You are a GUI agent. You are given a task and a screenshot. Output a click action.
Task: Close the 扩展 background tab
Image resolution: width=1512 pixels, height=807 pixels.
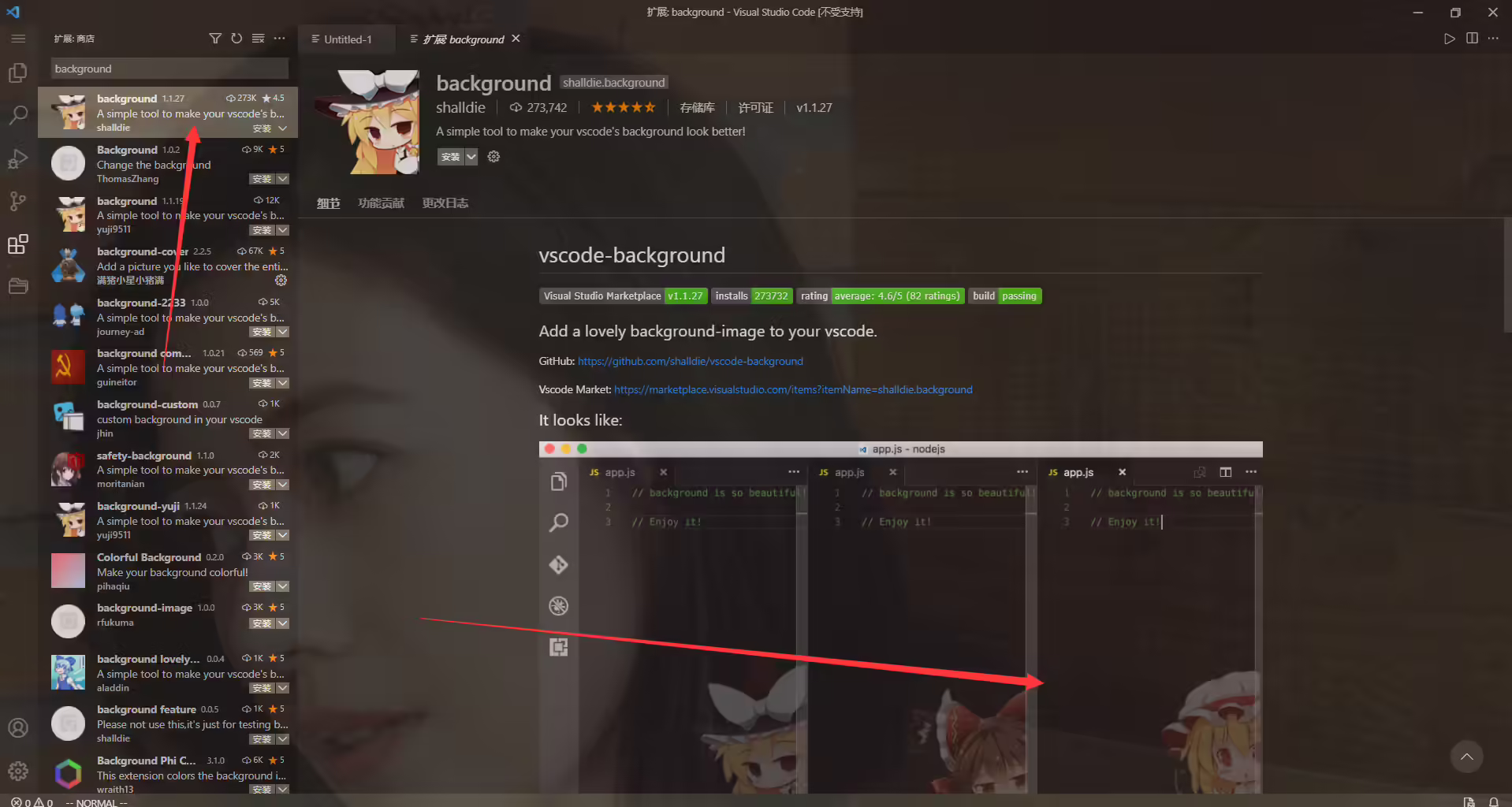point(516,39)
